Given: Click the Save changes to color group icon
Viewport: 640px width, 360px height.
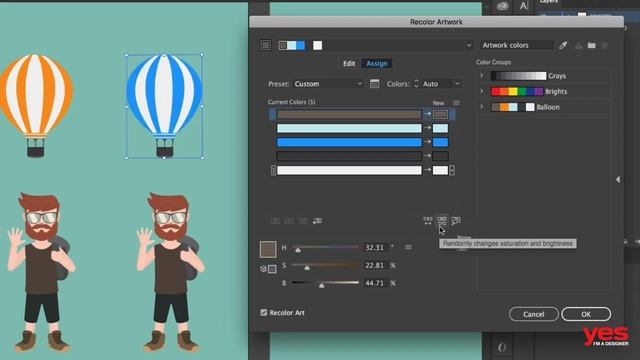Looking at the screenshot, I should click(578, 45).
